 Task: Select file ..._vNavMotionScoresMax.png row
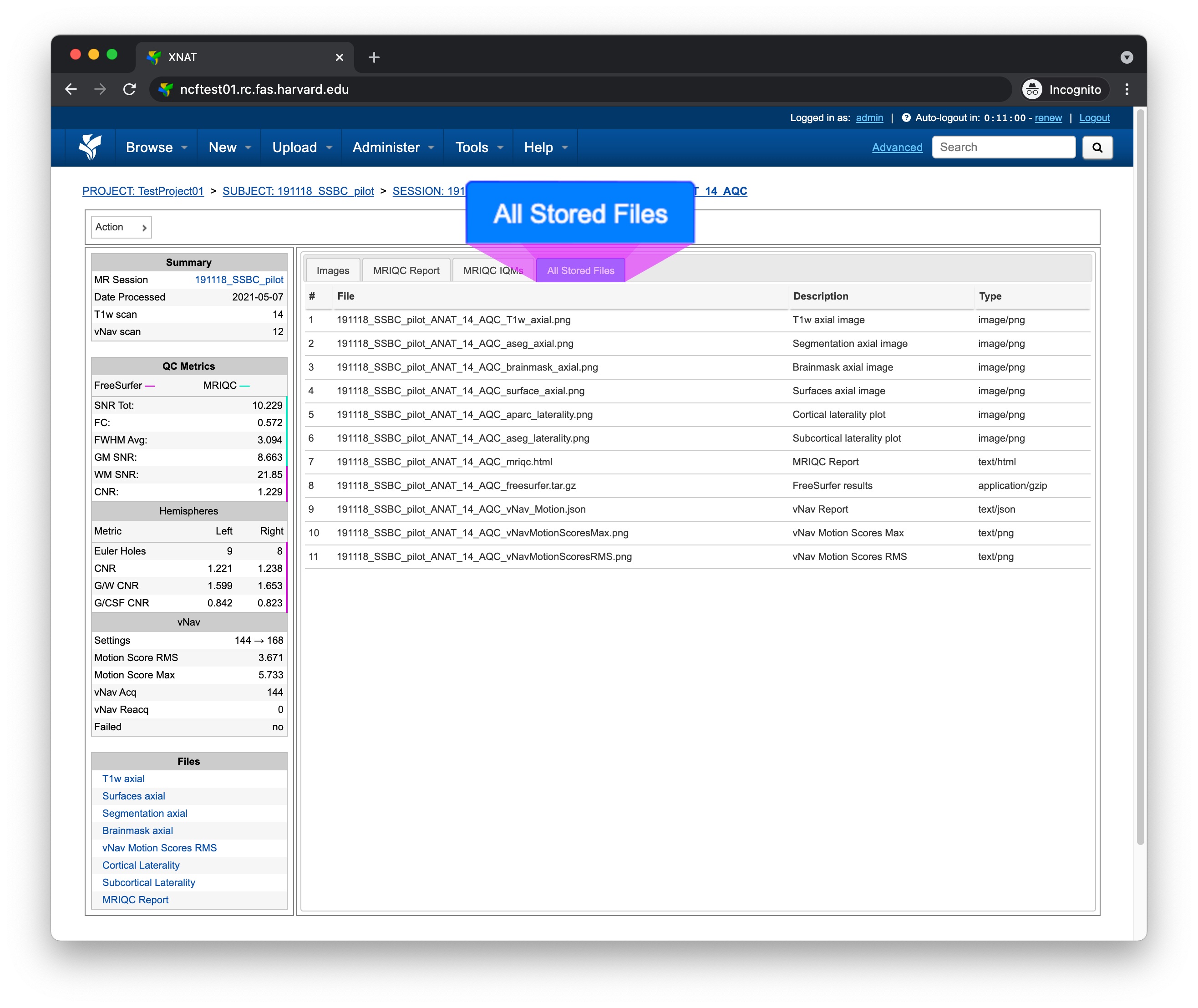(697, 533)
